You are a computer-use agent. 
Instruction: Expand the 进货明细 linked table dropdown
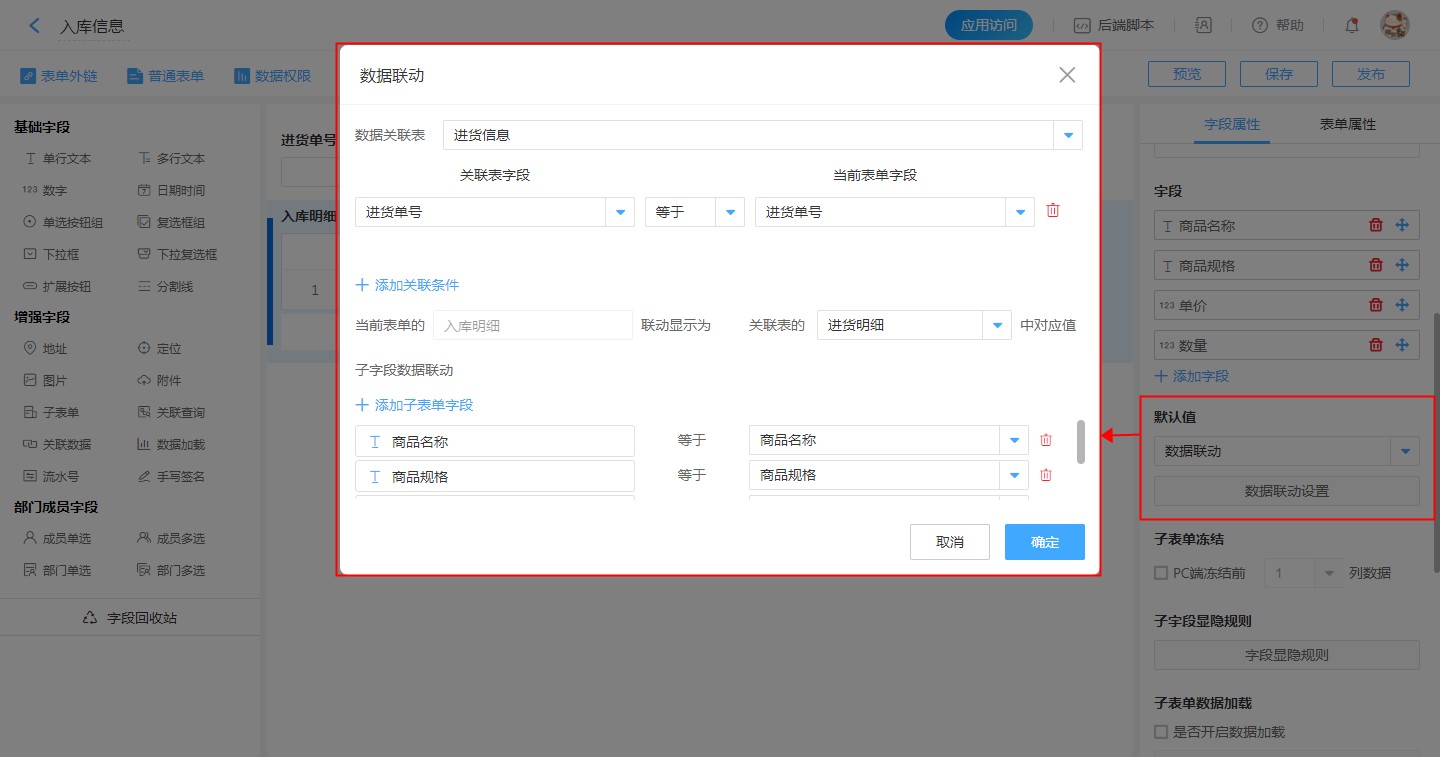[997, 325]
